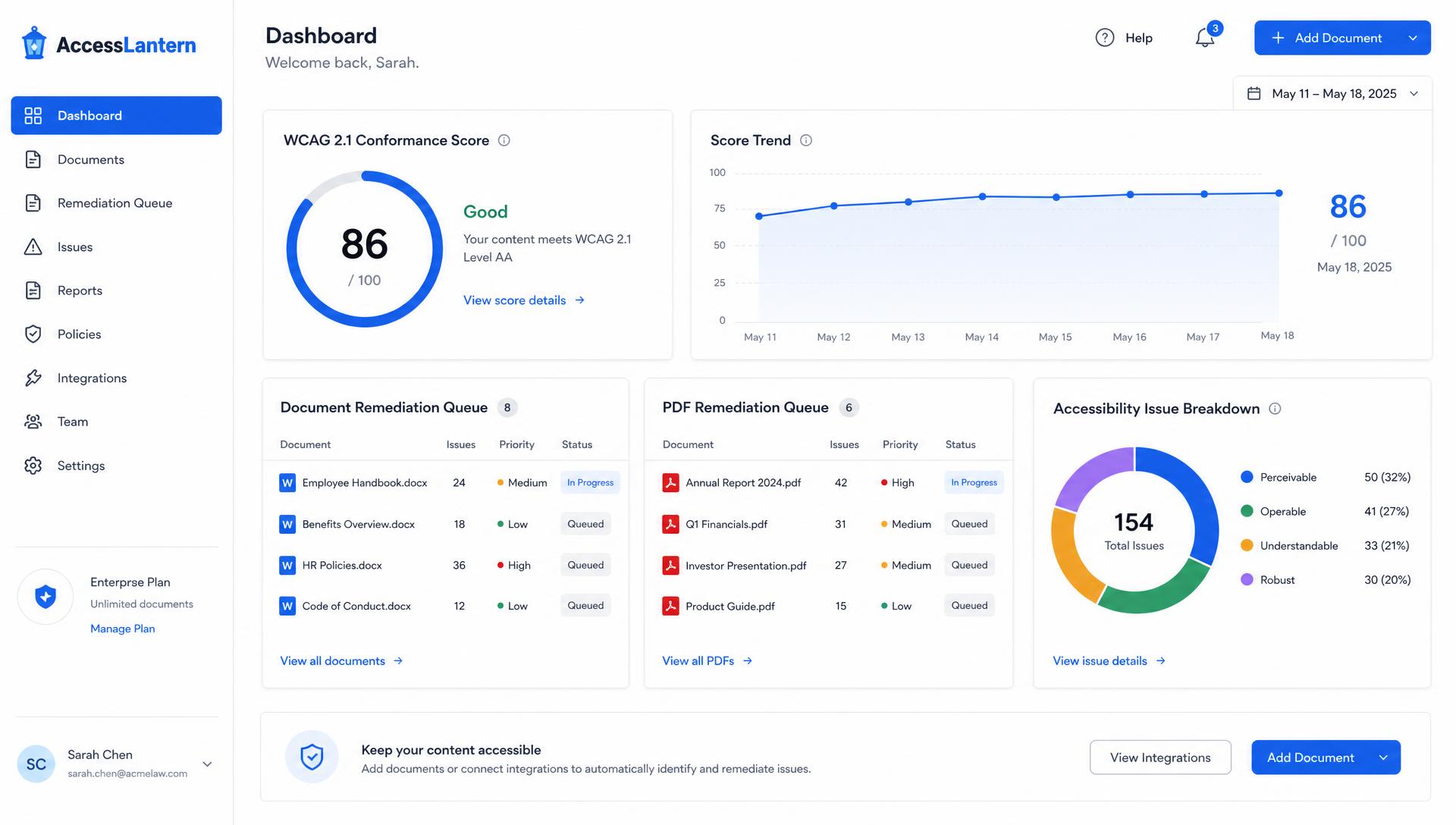The height and width of the screenshot is (825, 1456).
Task: Click the Help link in header
Action: coord(1124,38)
